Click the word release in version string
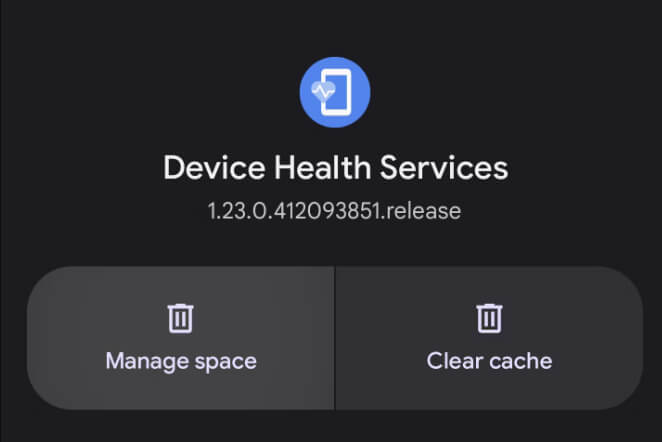This screenshot has height=442, width=662. pos(423,211)
